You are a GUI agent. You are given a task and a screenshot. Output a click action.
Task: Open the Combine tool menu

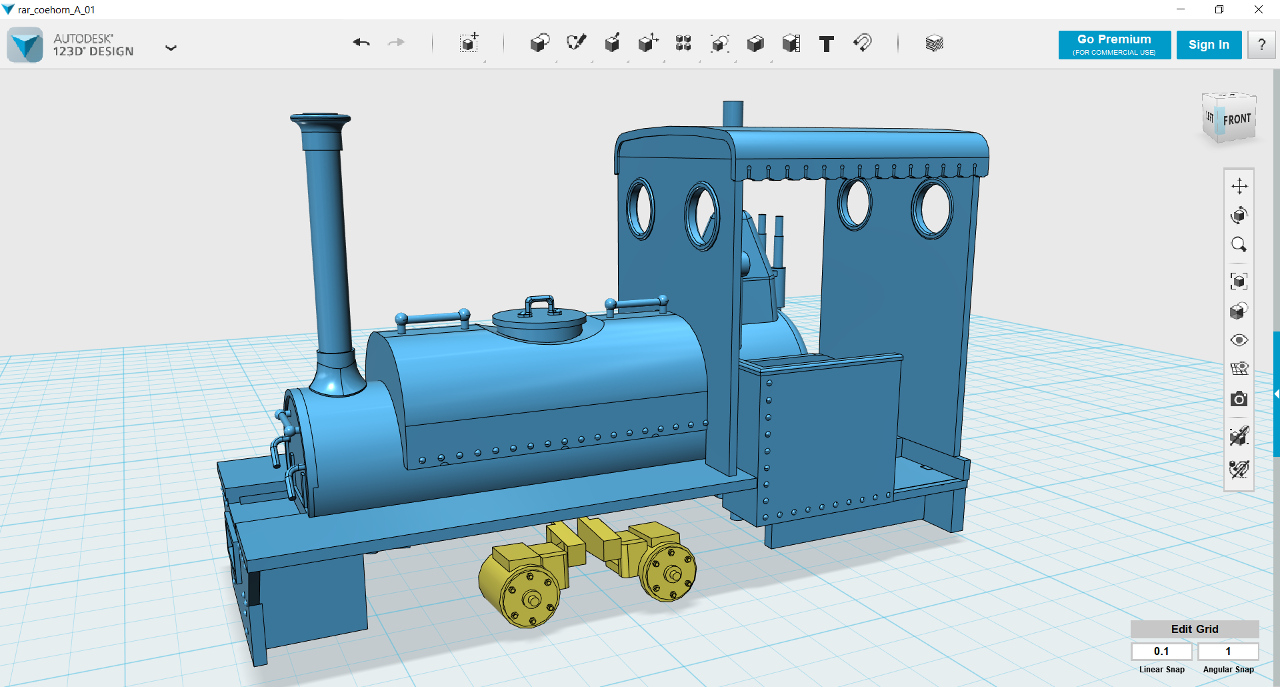click(x=756, y=43)
